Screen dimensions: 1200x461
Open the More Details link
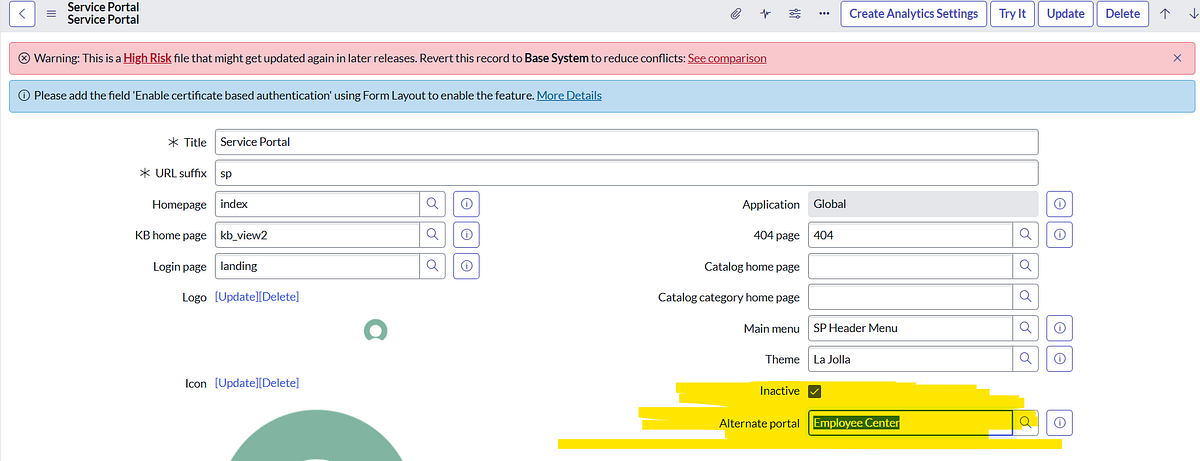click(569, 96)
